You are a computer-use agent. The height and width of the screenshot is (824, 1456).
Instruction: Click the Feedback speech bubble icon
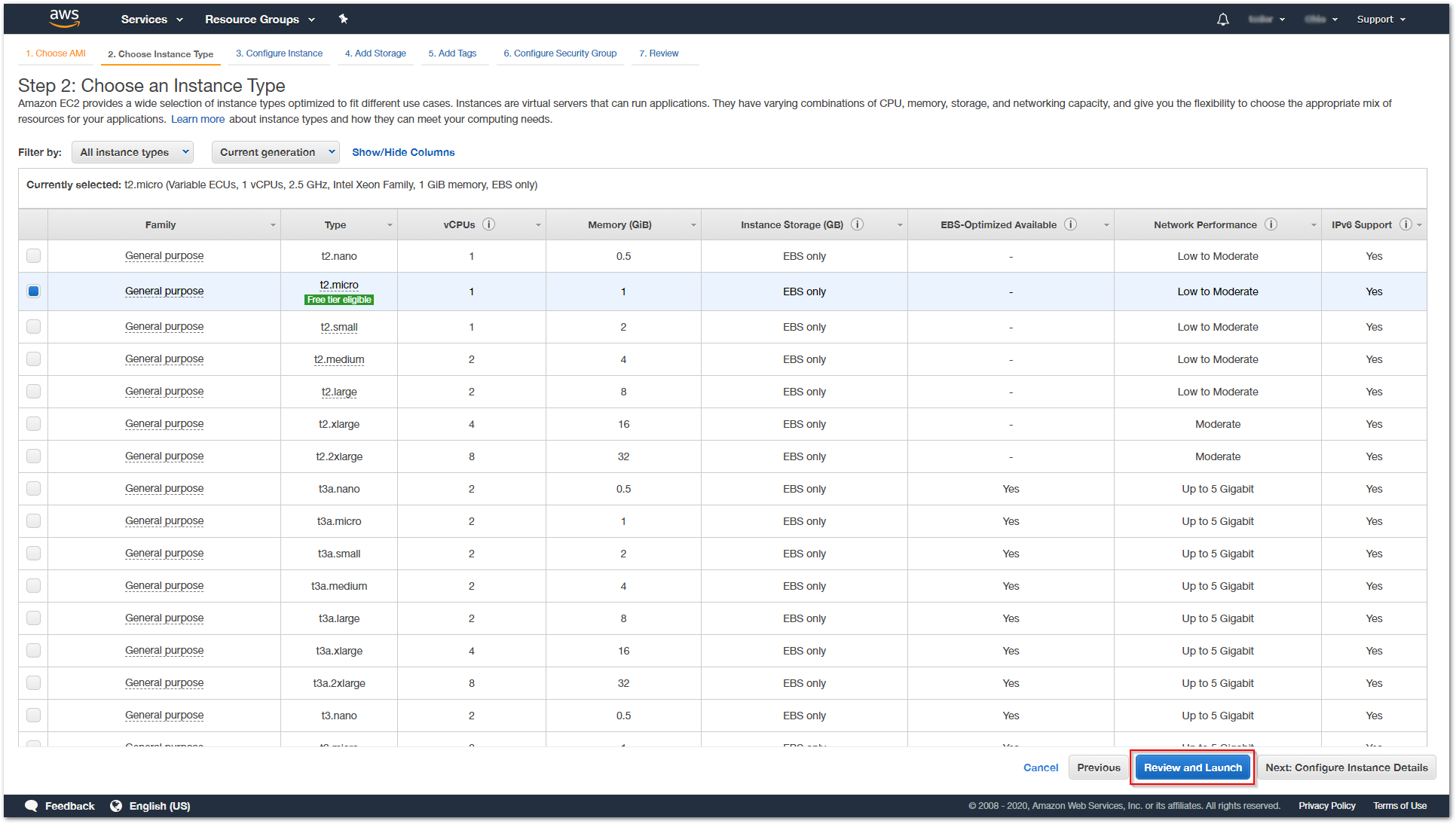31,806
